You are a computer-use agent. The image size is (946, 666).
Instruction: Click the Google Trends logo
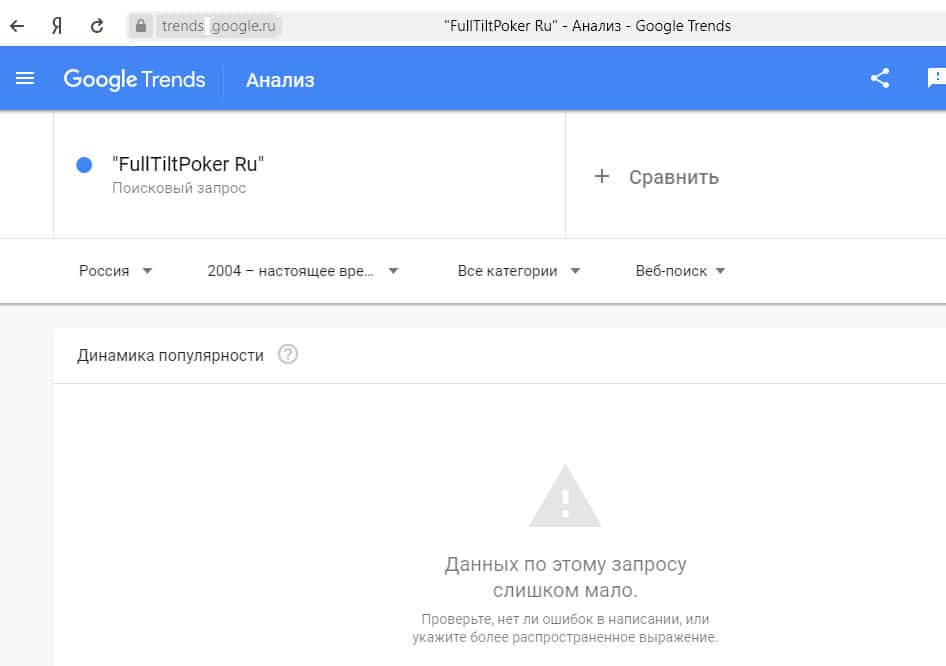(x=134, y=79)
